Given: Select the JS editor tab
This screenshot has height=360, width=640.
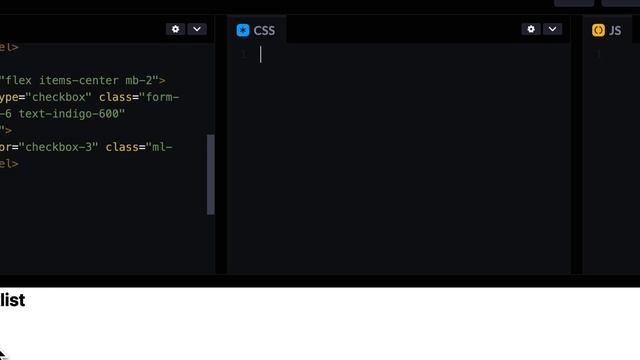Looking at the screenshot, I should (607, 30).
